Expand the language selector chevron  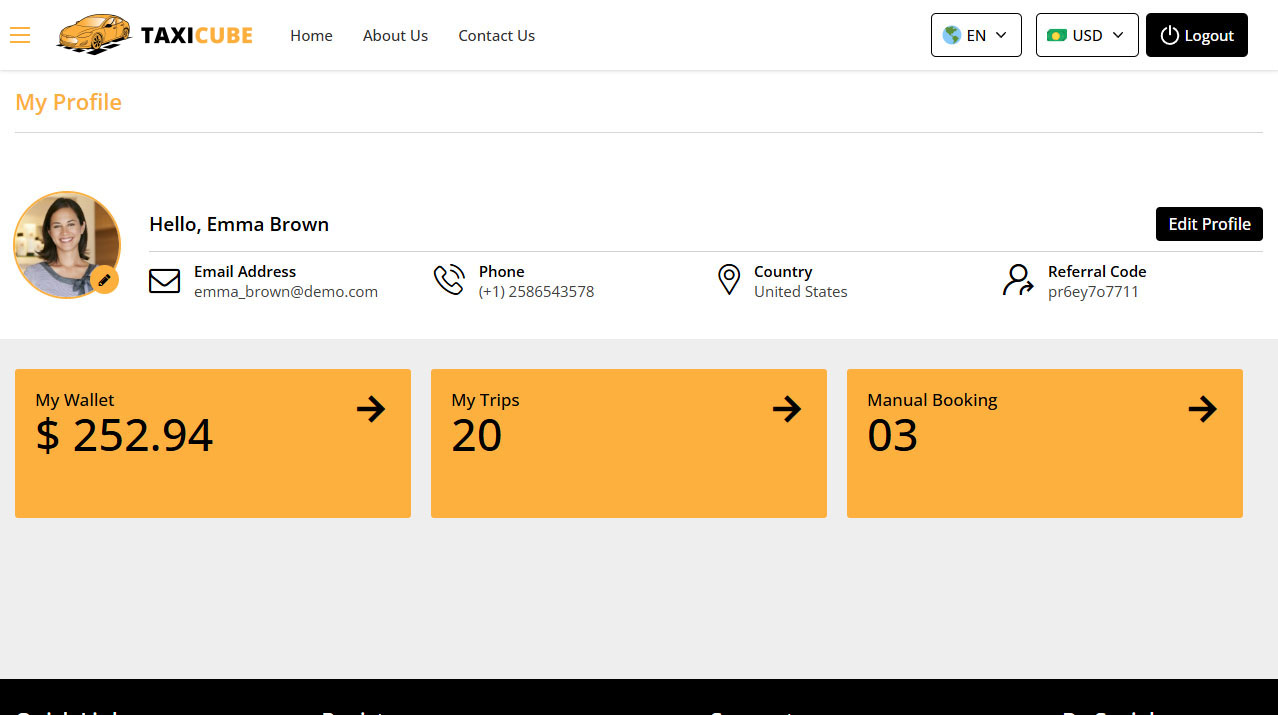(1000, 34)
